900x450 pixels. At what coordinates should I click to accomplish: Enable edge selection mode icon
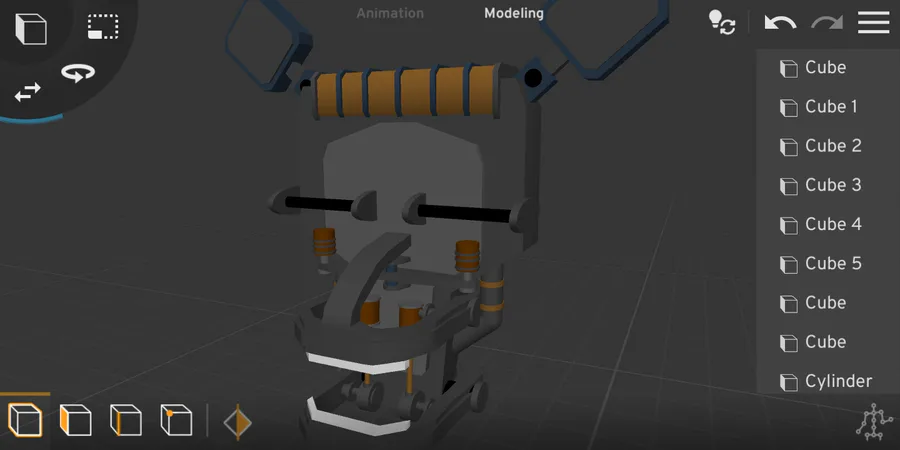pos(126,420)
